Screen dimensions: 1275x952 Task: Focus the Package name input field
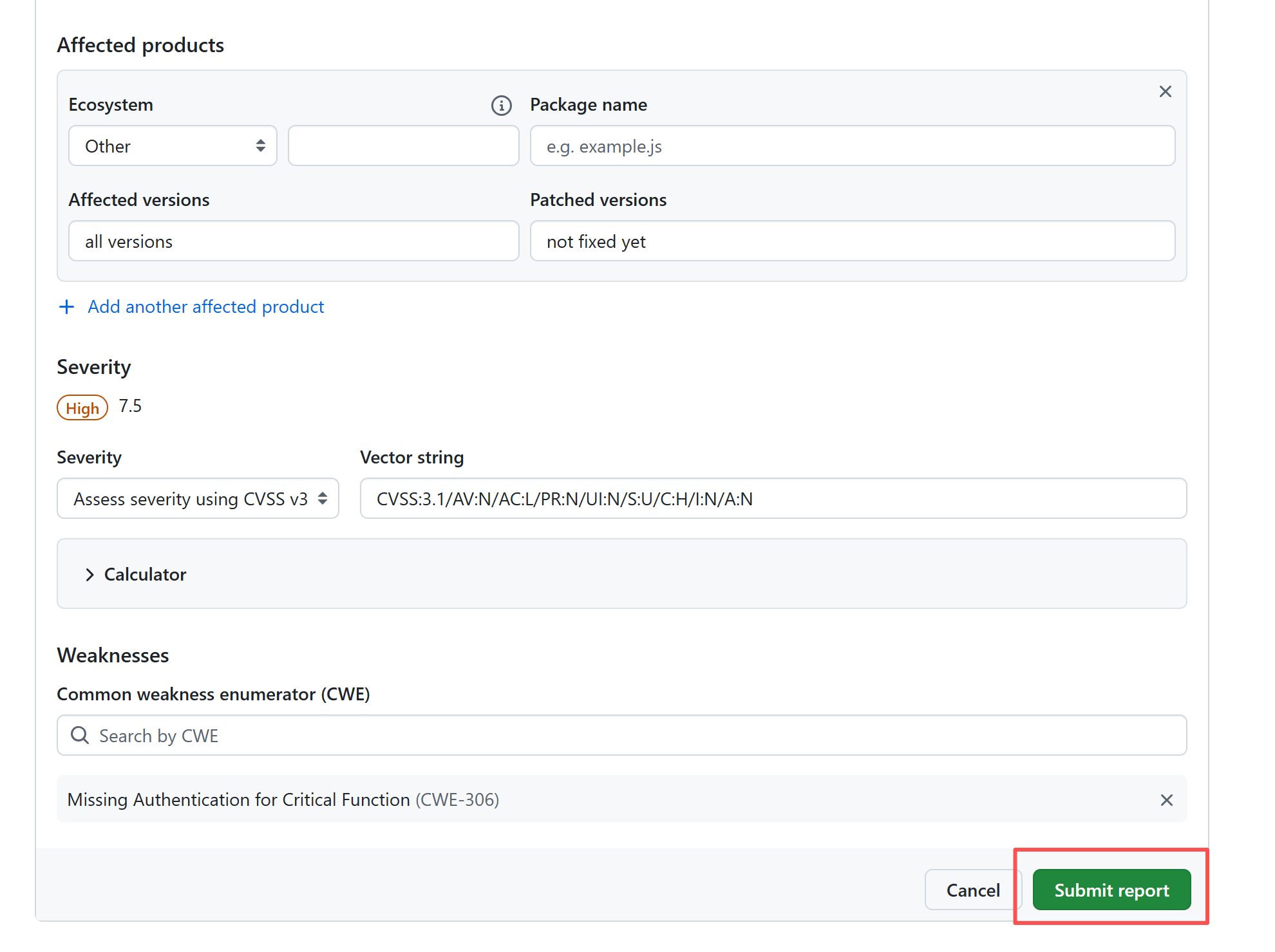coord(852,146)
